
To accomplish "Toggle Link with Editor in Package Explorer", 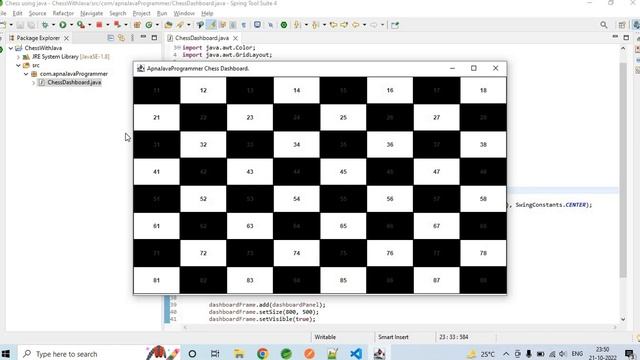I will 121,38.
